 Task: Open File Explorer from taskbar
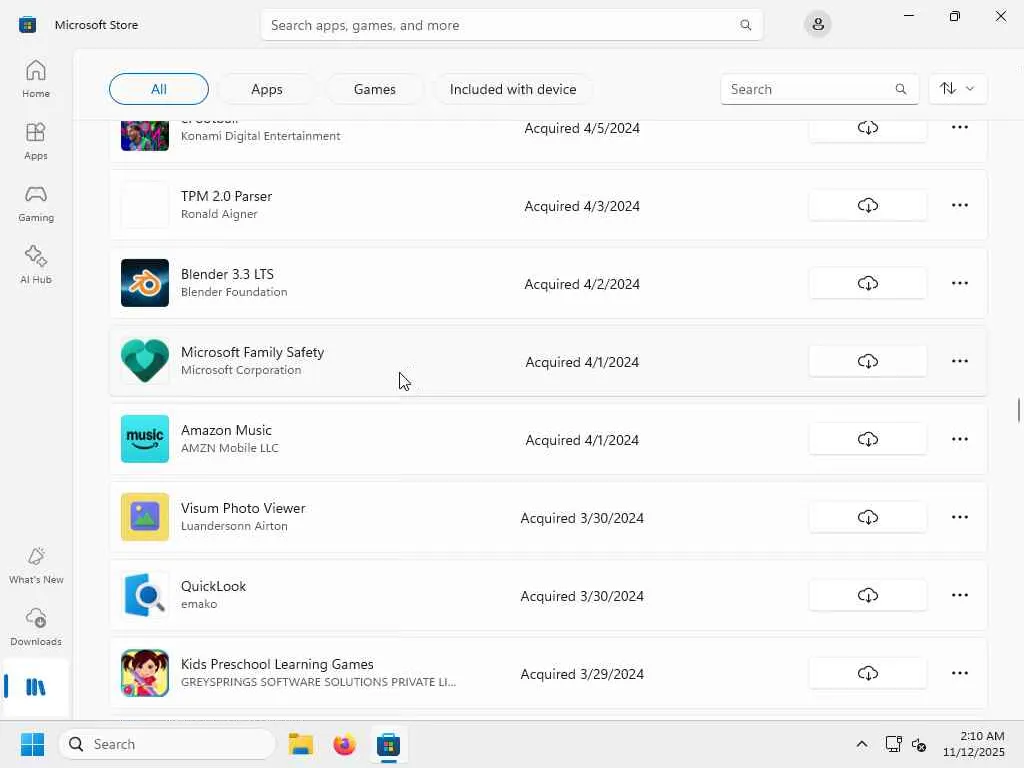point(301,744)
